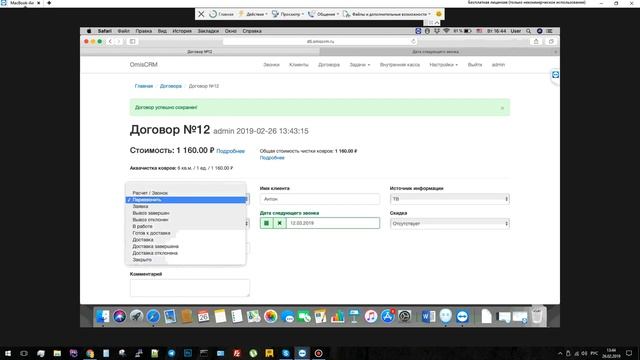The width and height of the screenshot is (640, 360).
Task: Open TeamViewer 'Просмотр' dropdown
Action: (x=288, y=14)
